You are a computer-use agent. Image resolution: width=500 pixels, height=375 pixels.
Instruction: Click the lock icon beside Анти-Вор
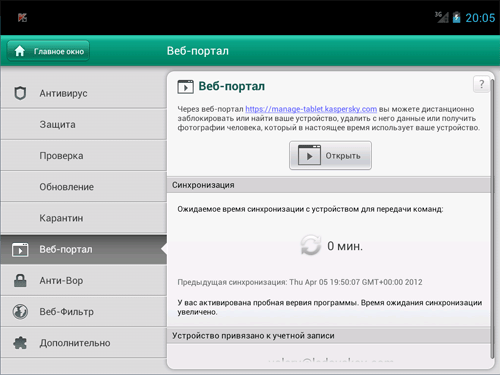click(20, 280)
